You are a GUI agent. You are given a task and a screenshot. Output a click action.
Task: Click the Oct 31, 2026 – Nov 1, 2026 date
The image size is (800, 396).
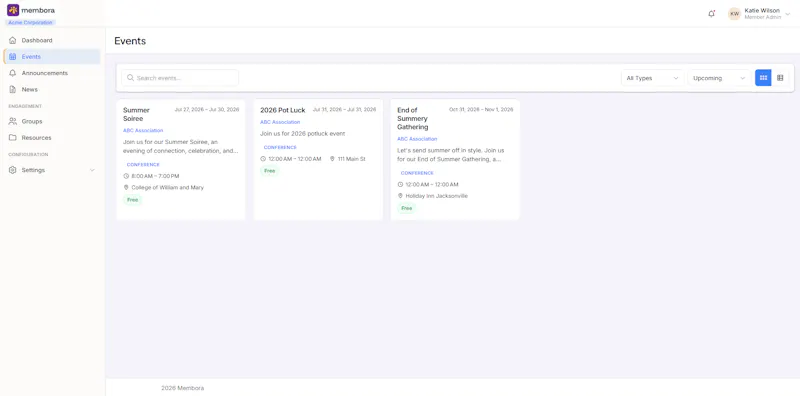click(x=481, y=110)
